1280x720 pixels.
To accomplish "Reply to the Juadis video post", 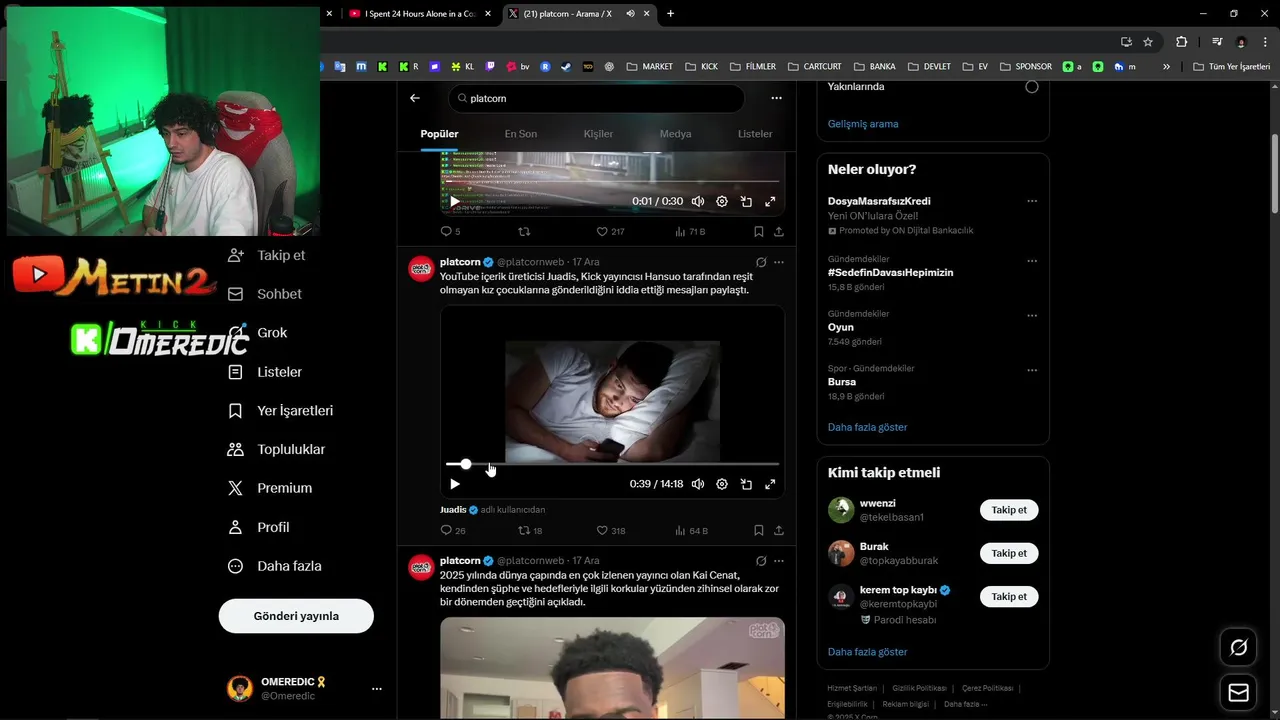I will [x=453, y=531].
